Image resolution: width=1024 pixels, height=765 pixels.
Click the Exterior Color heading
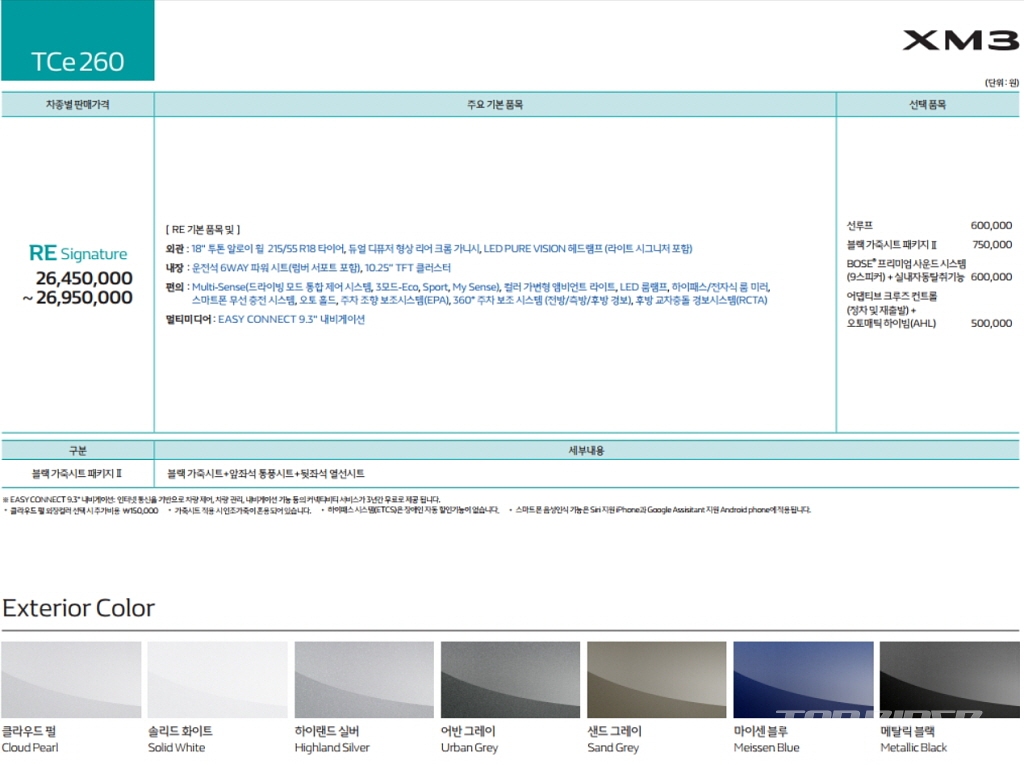pyautogui.click(x=78, y=608)
